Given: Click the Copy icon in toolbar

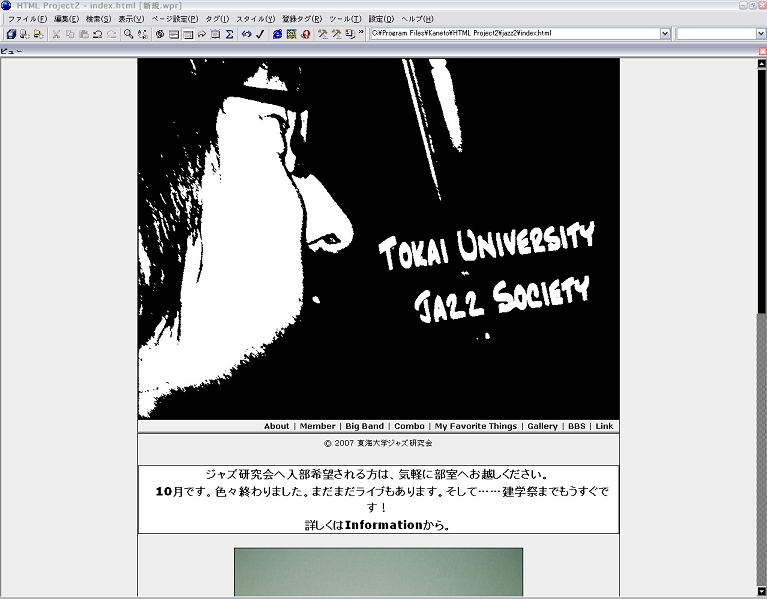Looking at the screenshot, I should (70, 34).
